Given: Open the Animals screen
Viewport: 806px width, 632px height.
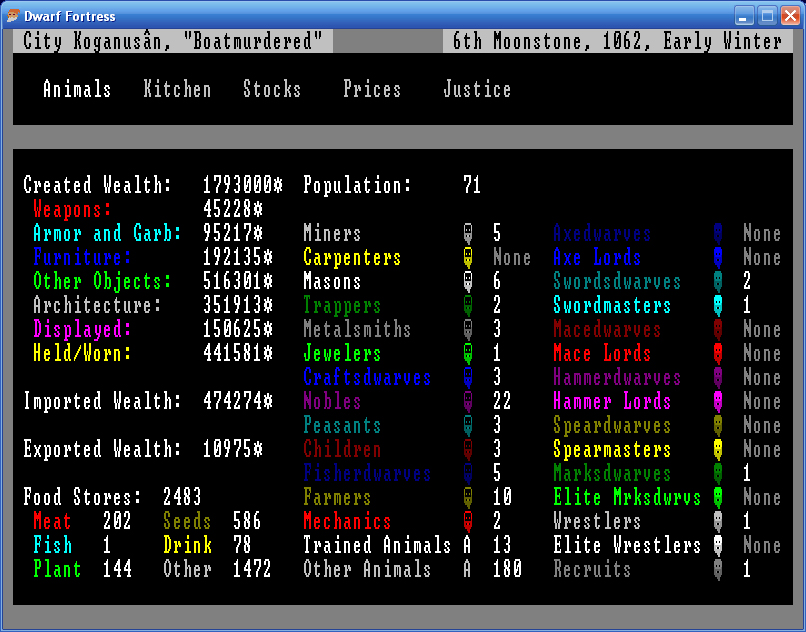Looking at the screenshot, I should 77,89.
